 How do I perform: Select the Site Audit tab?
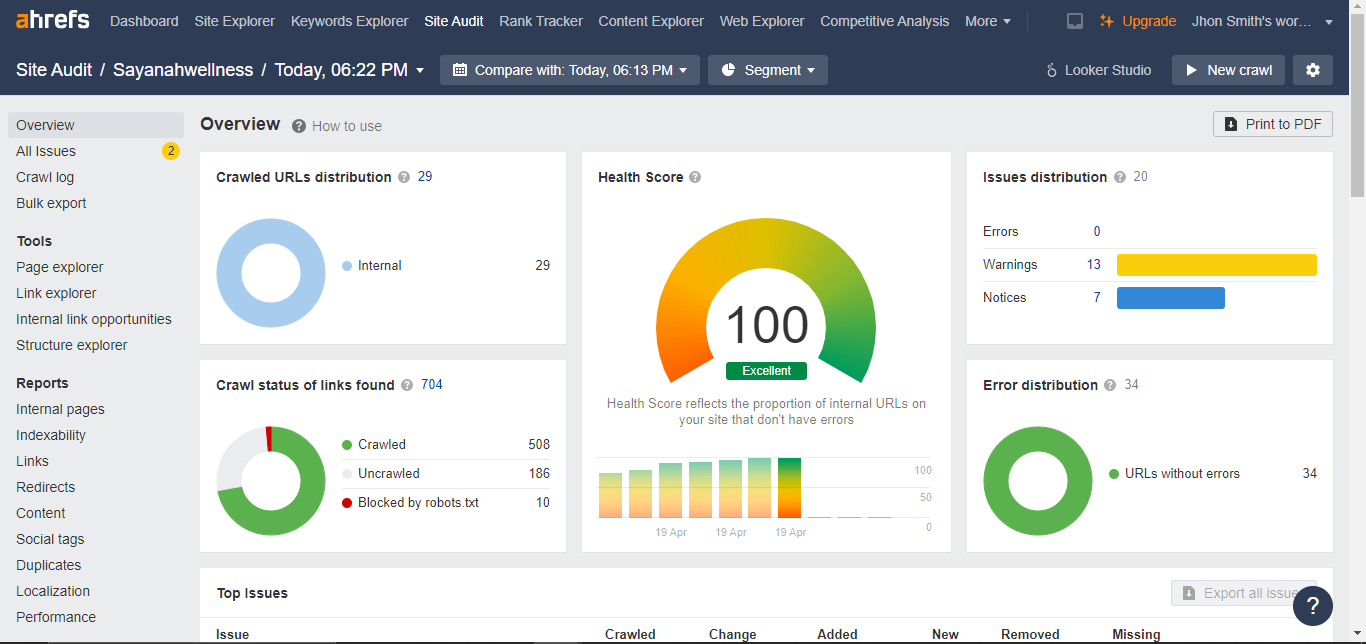coord(454,21)
